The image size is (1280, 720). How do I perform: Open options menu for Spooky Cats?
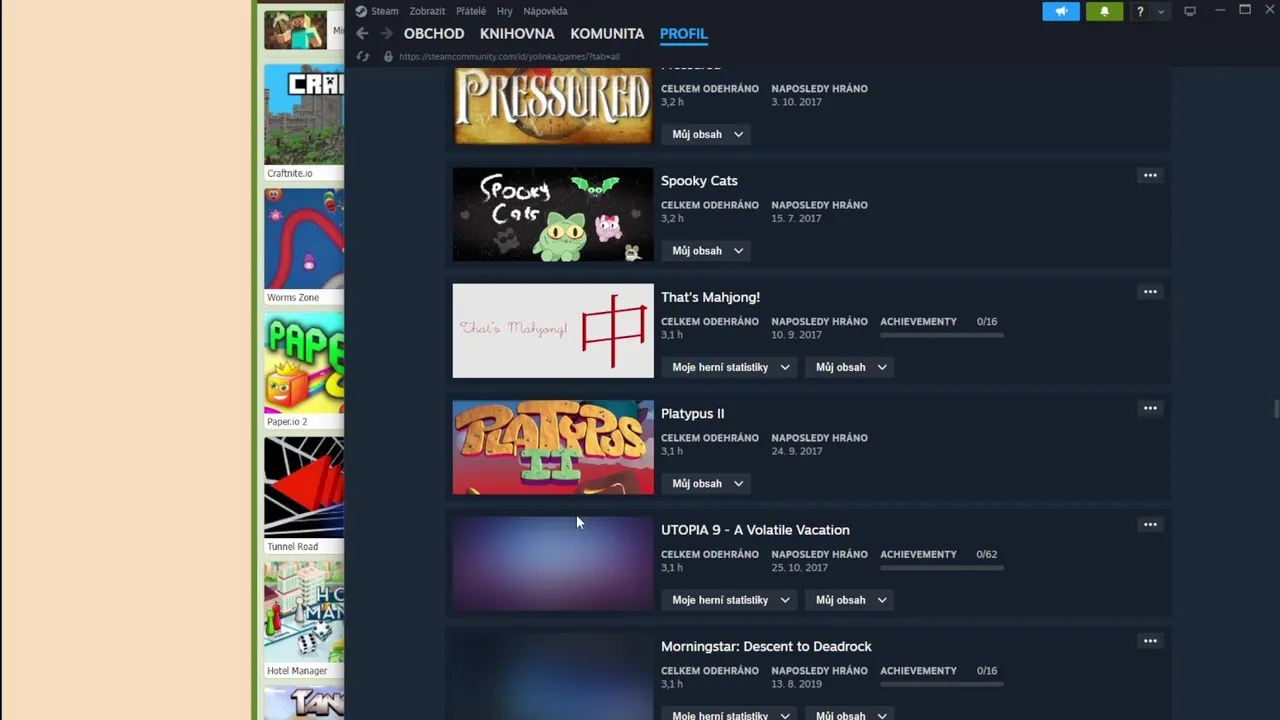(1150, 176)
